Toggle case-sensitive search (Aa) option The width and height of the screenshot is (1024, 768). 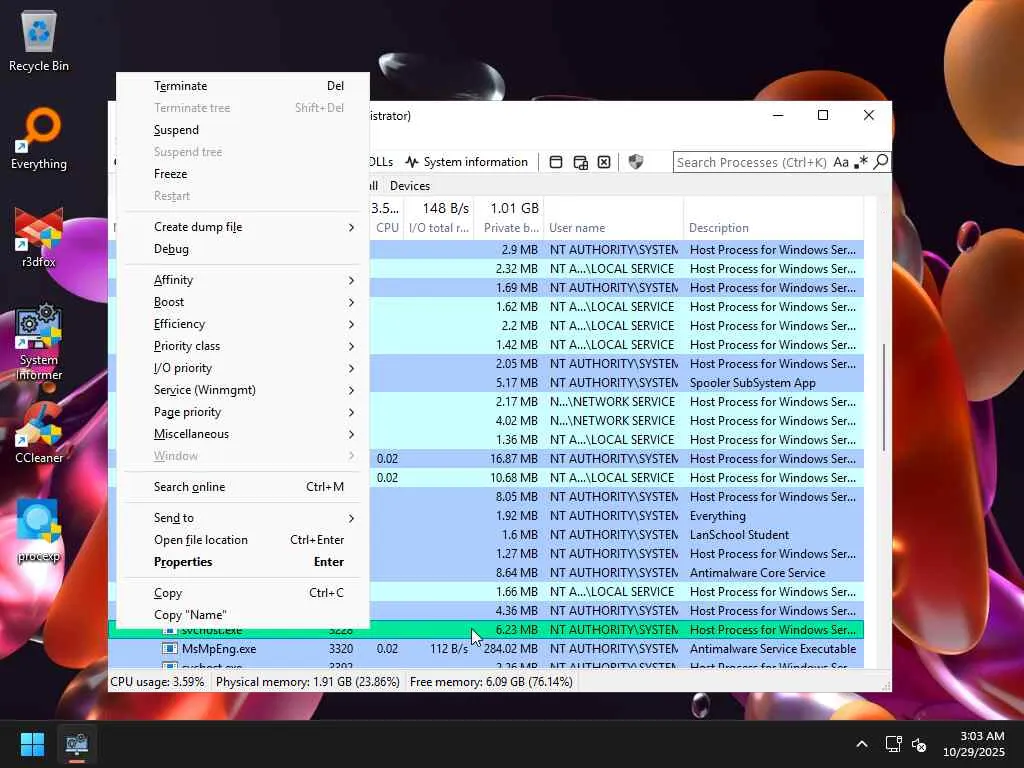tap(840, 162)
